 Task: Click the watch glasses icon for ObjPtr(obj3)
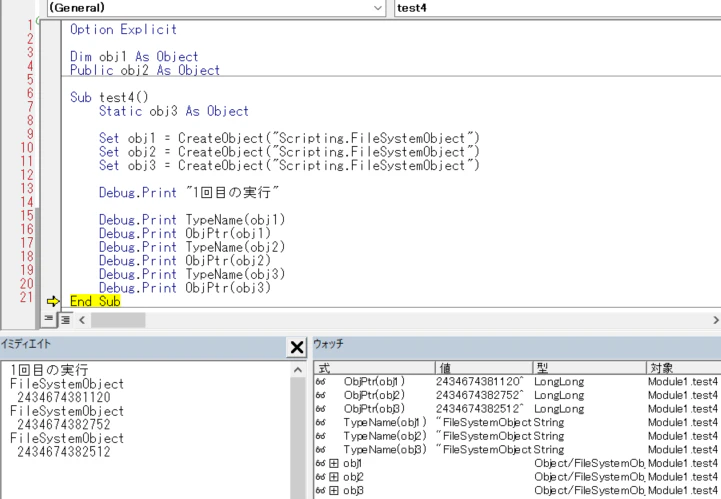point(320,409)
